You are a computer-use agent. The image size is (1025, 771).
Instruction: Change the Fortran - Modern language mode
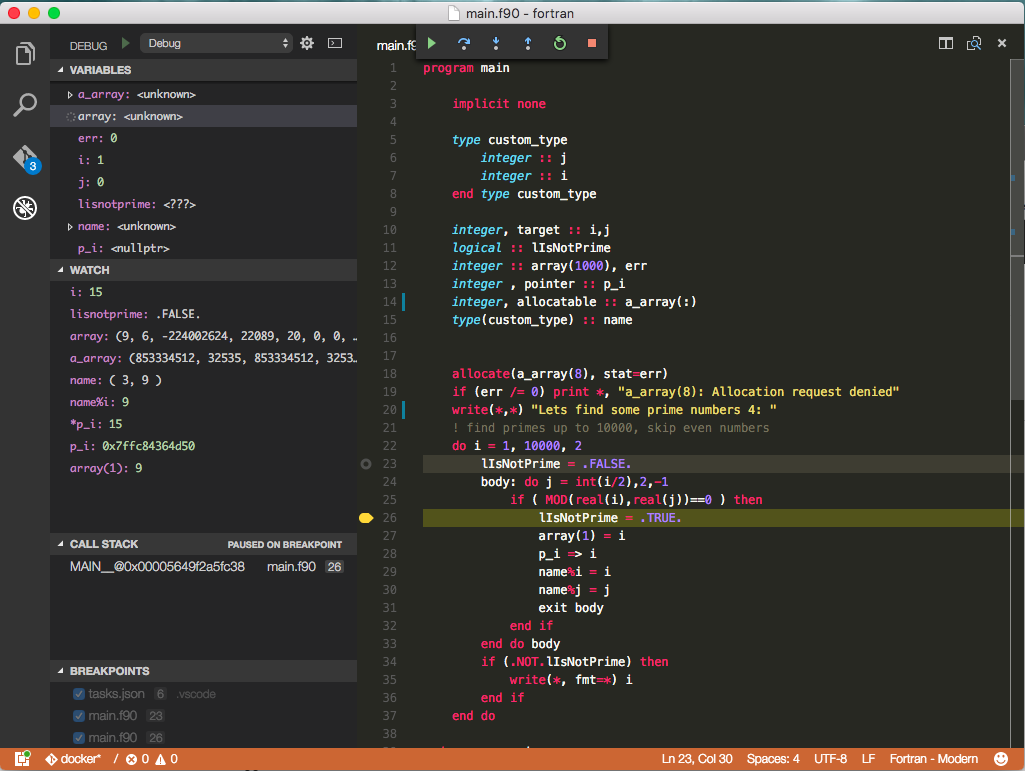tap(935, 759)
